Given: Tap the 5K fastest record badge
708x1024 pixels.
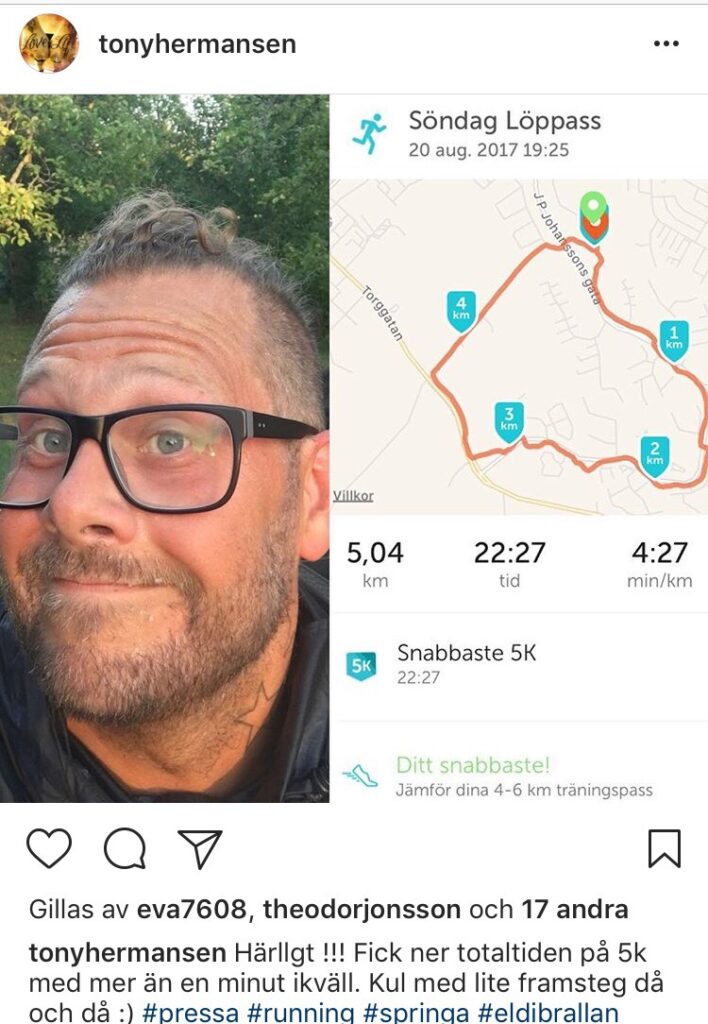Looking at the screenshot, I should click(x=361, y=666).
